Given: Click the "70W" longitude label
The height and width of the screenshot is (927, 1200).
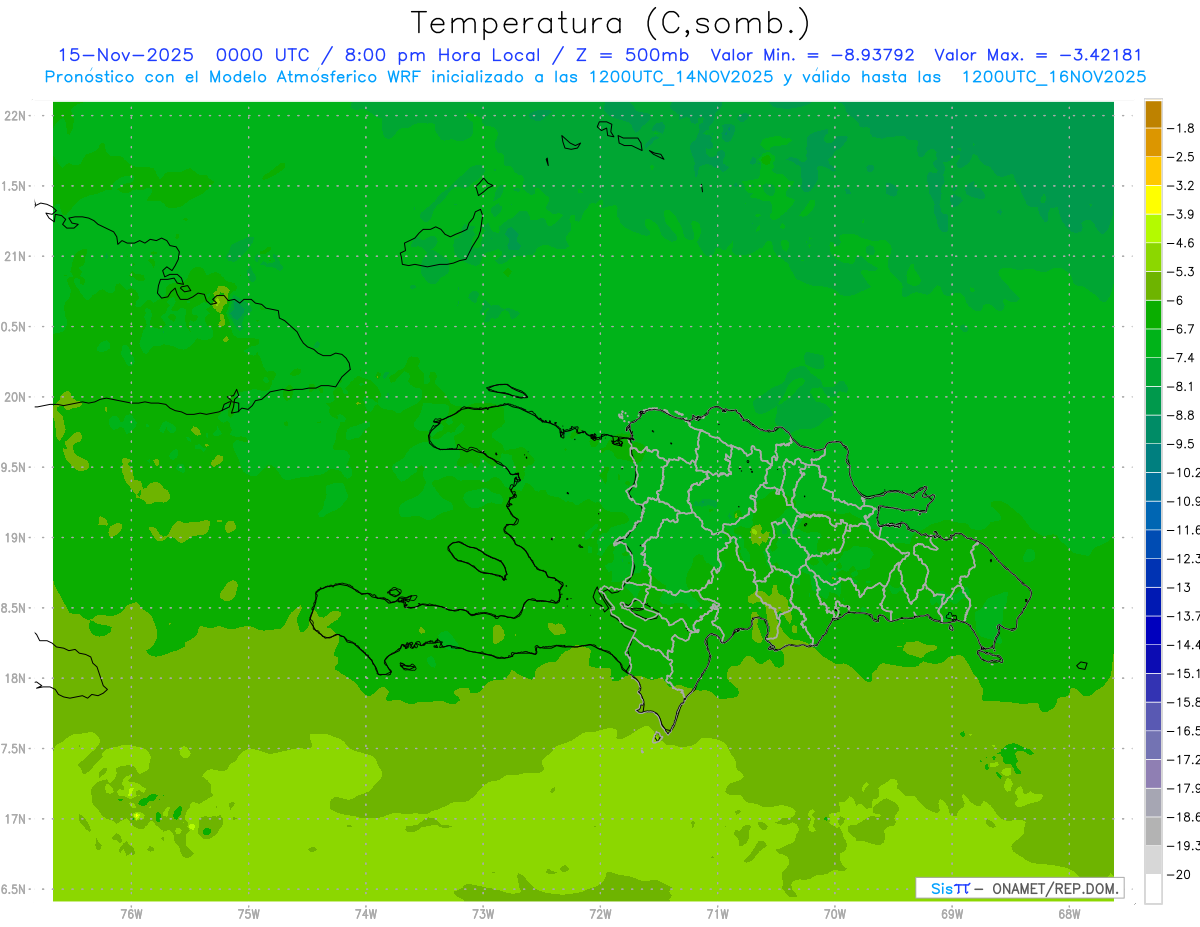Looking at the screenshot, I should [x=835, y=914].
